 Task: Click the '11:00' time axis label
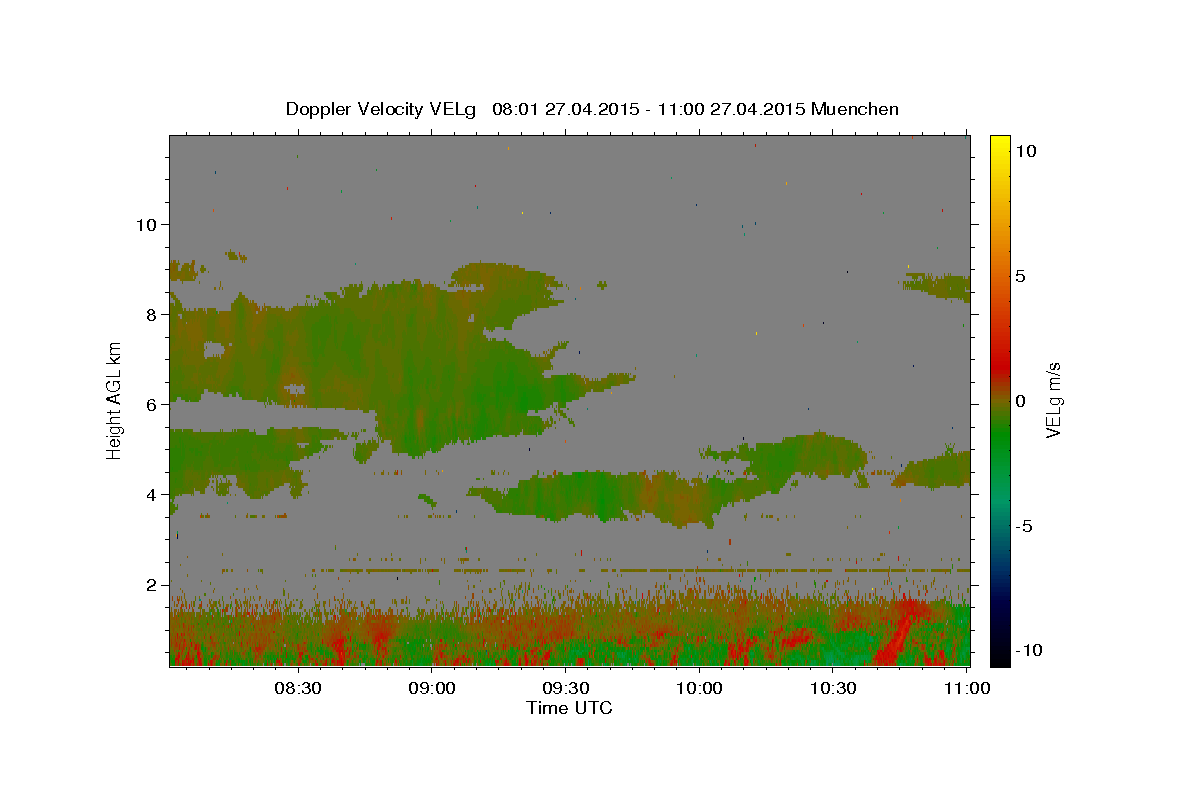click(x=966, y=688)
